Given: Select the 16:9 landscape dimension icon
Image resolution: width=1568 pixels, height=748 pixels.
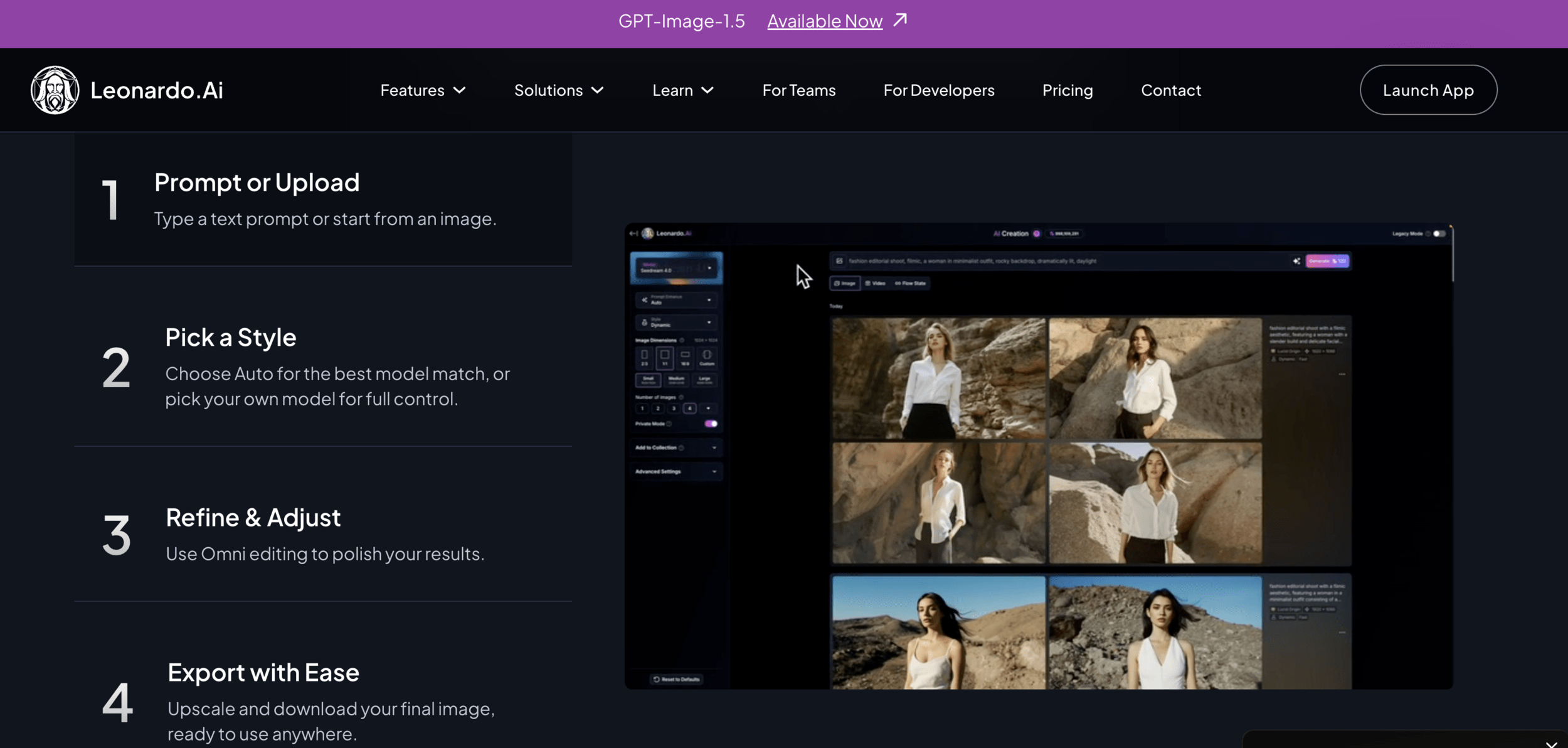Looking at the screenshot, I should tap(686, 357).
